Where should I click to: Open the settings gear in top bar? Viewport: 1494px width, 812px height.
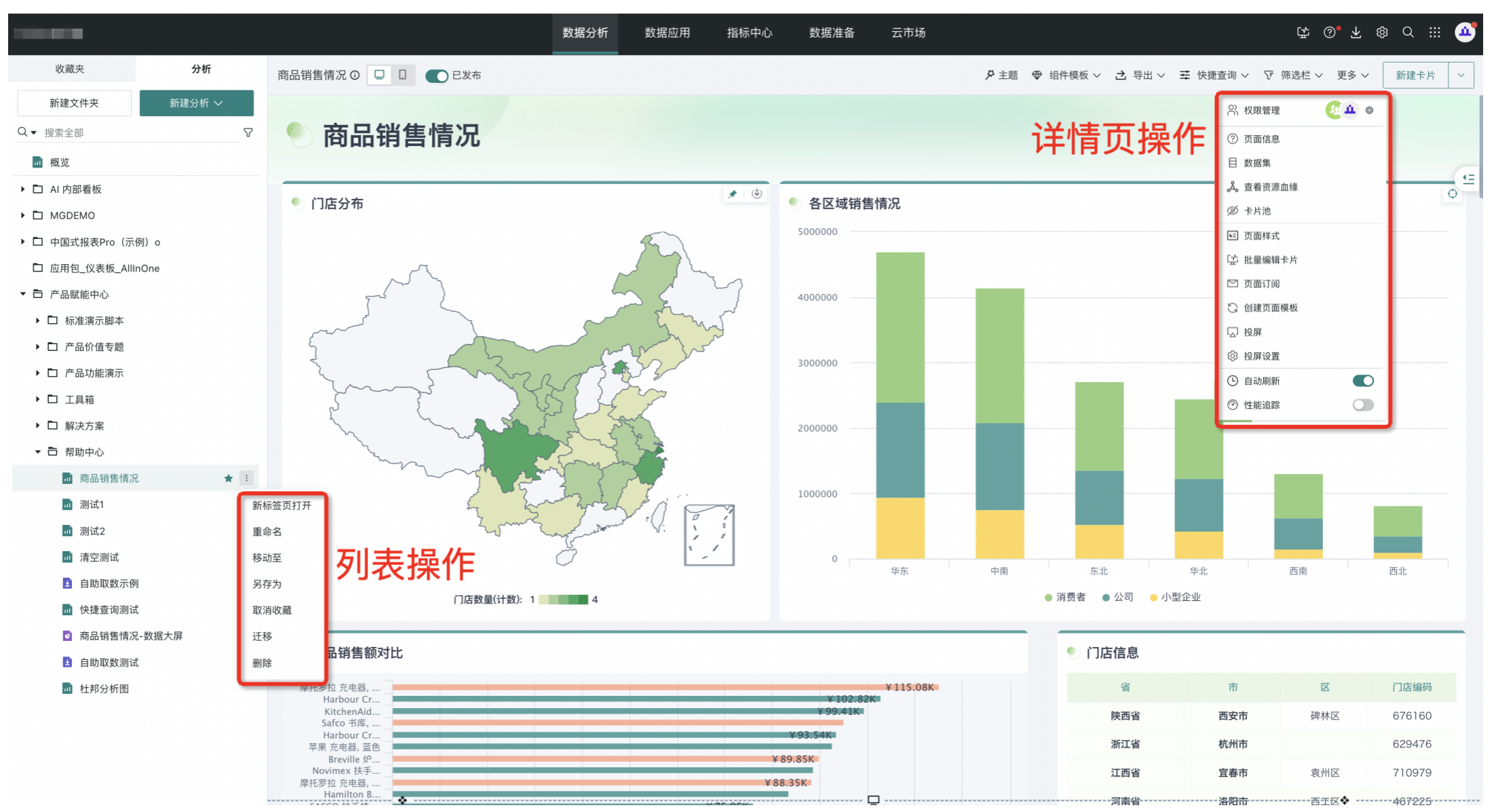(x=1382, y=33)
